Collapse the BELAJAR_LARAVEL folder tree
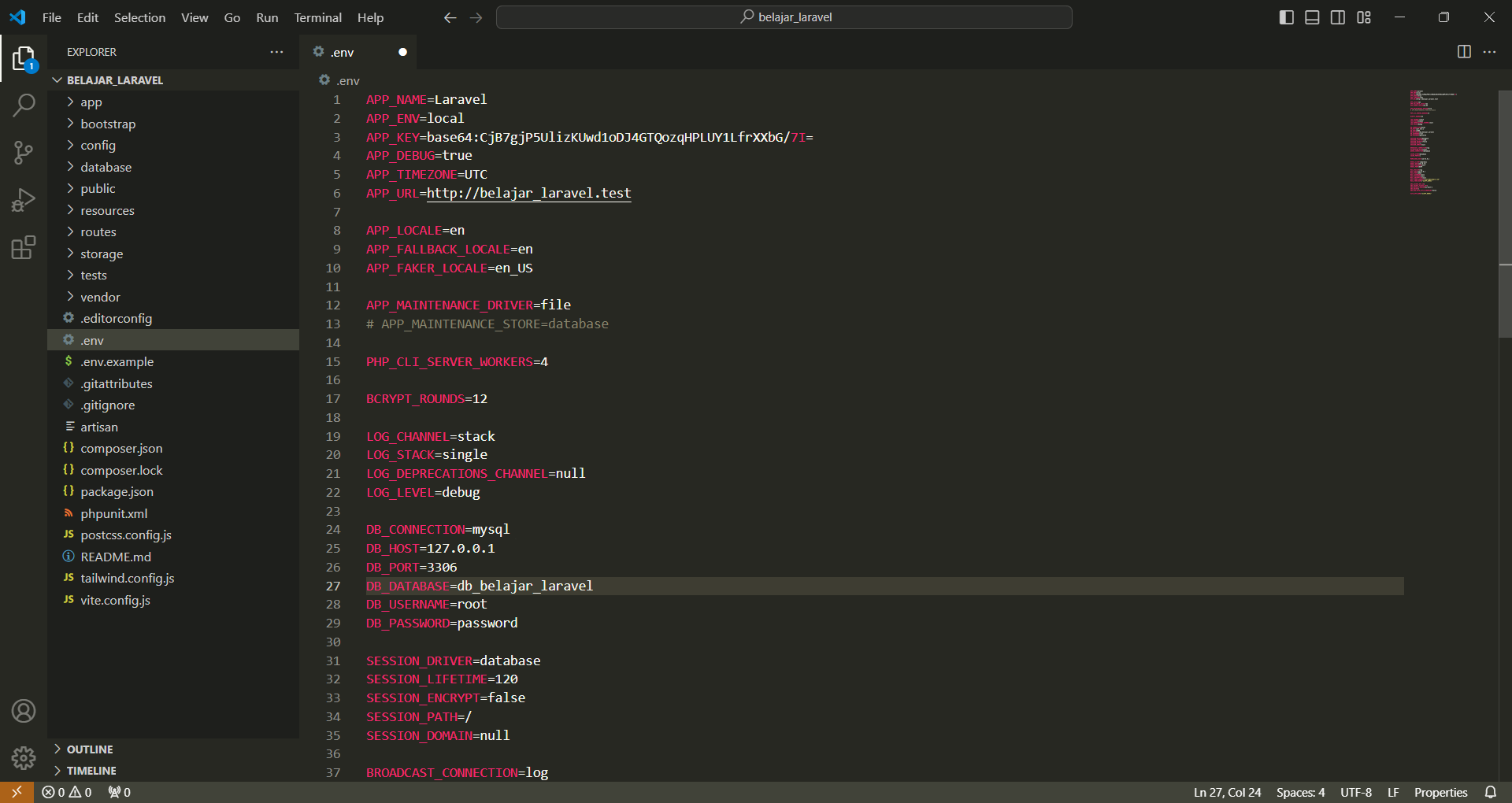Viewport: 1512px width, 803px height. [x=56, y=80]
